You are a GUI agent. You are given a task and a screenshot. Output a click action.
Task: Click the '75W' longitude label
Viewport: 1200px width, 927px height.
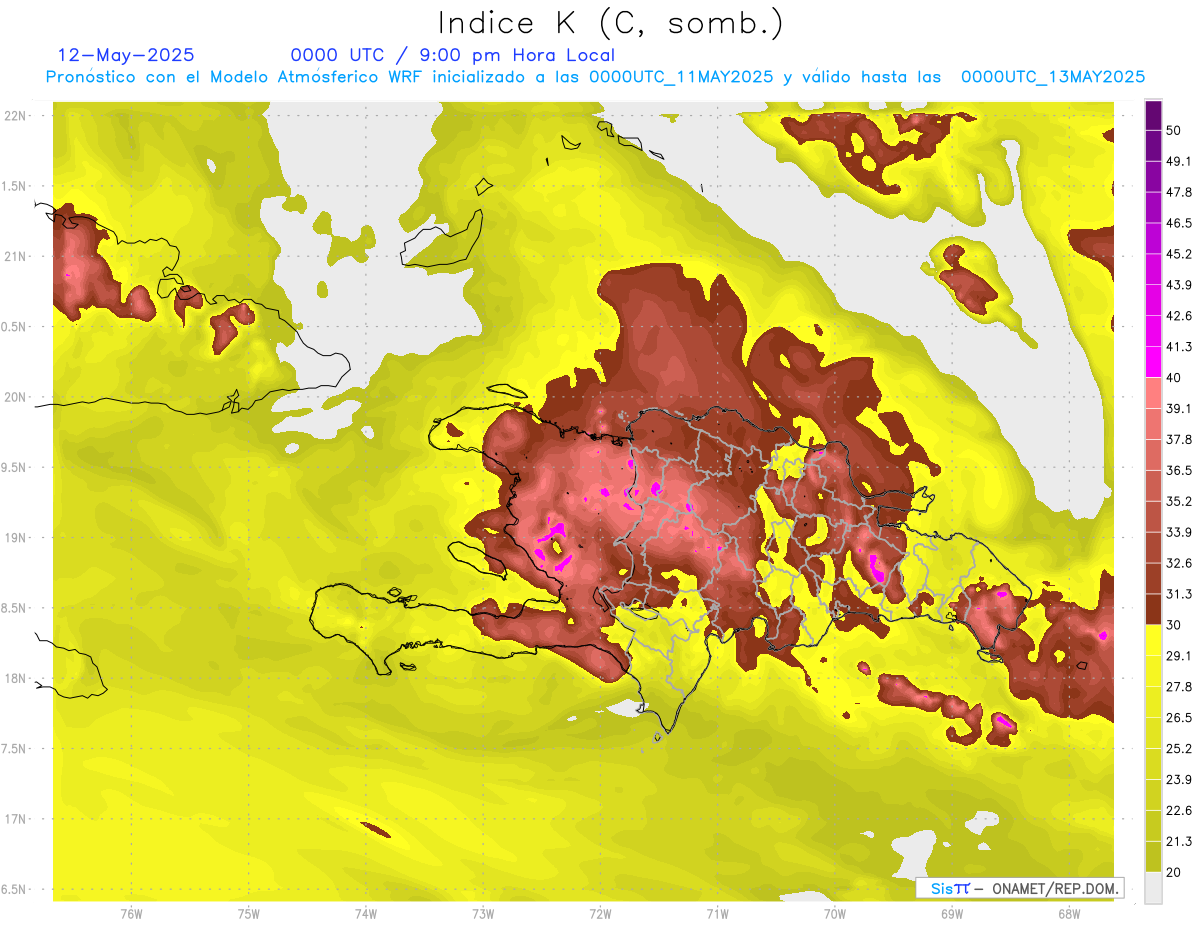pos(249,914)
